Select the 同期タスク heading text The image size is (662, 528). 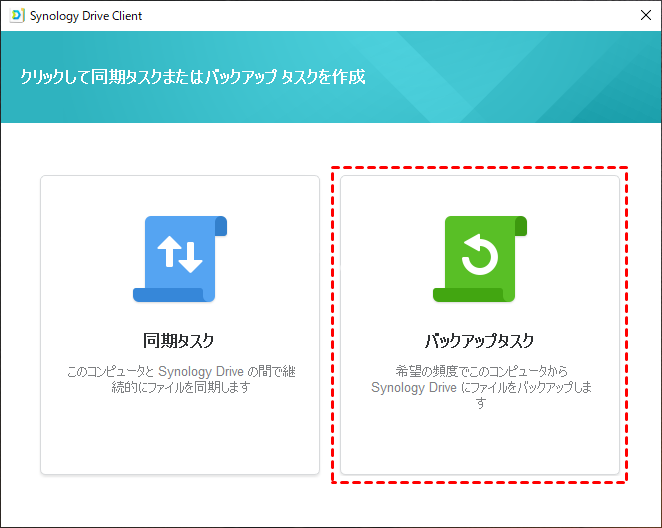coord(179,341)
